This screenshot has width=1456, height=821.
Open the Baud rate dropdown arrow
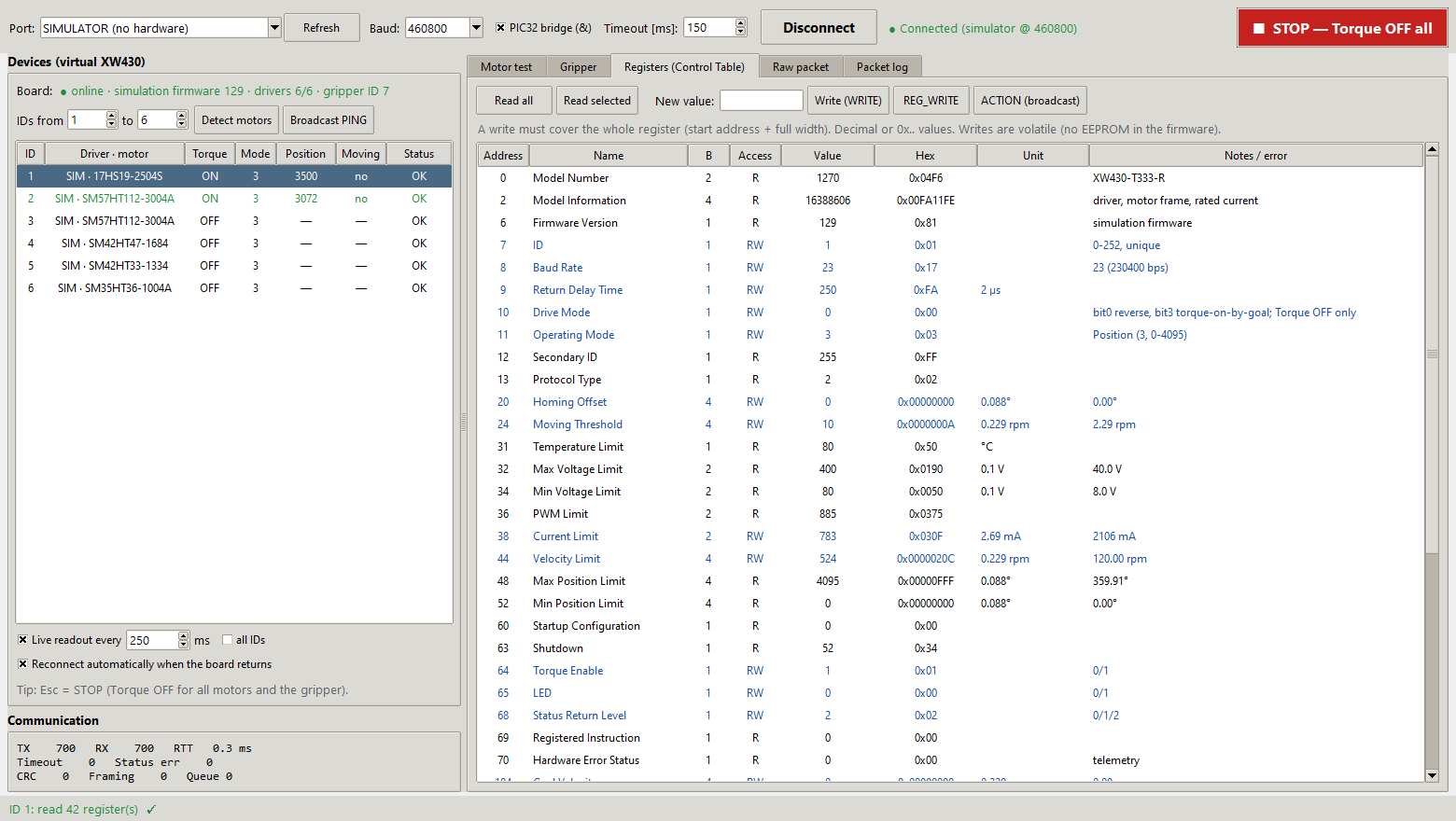pos(476,28)
